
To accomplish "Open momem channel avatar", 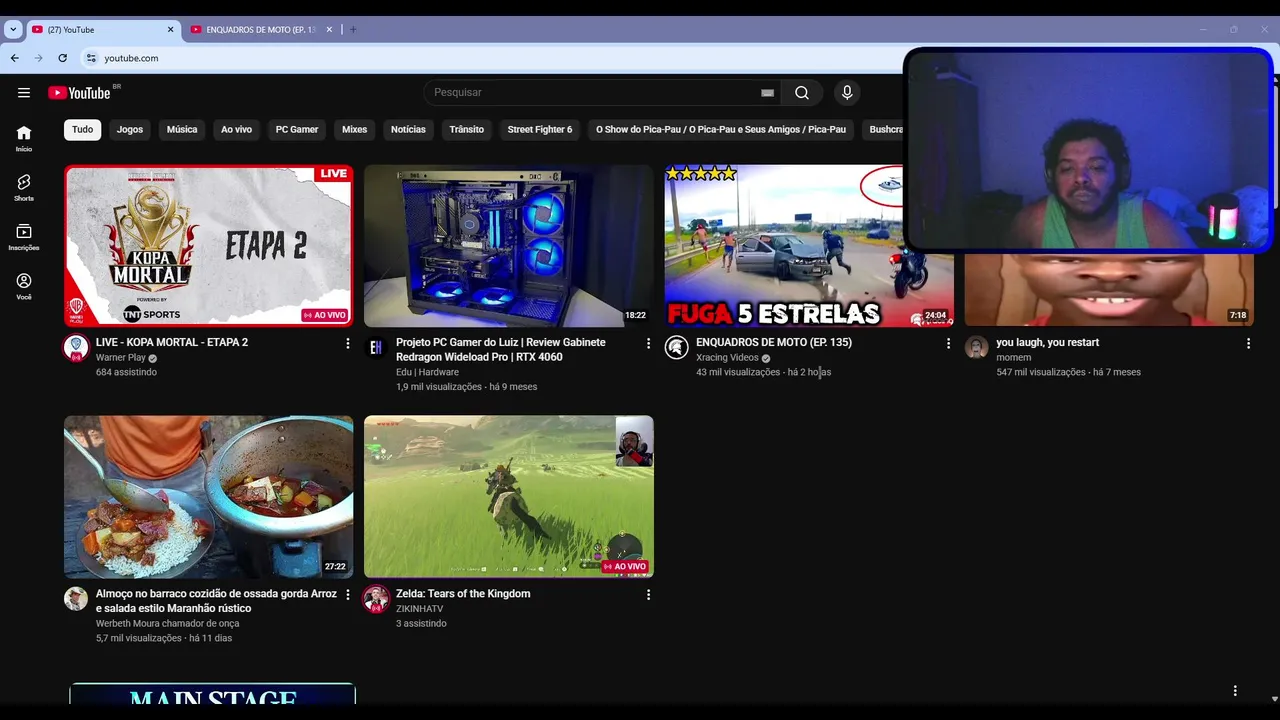I will pyautogui.click(x=977, y=347).
